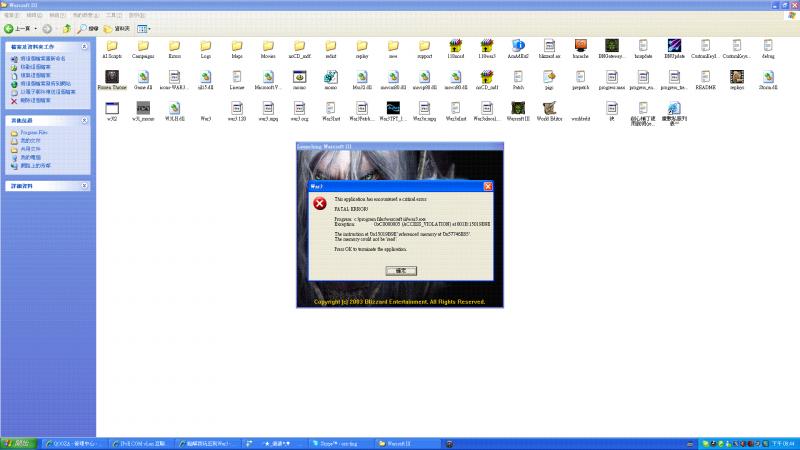Viewport: 800px width, 450px height.
Task: Click the red error icon in the dialog
Action: (320, 204)
